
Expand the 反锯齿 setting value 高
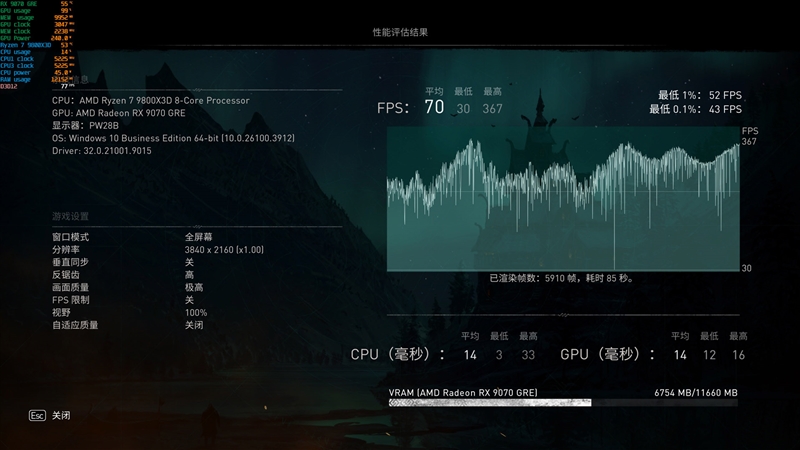(x=189, y=275)
